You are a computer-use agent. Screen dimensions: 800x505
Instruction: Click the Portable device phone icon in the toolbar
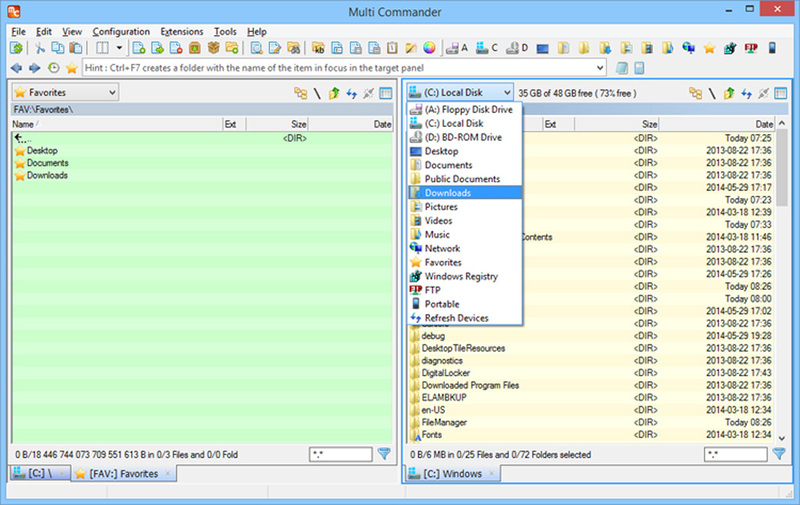coord(772,48)
